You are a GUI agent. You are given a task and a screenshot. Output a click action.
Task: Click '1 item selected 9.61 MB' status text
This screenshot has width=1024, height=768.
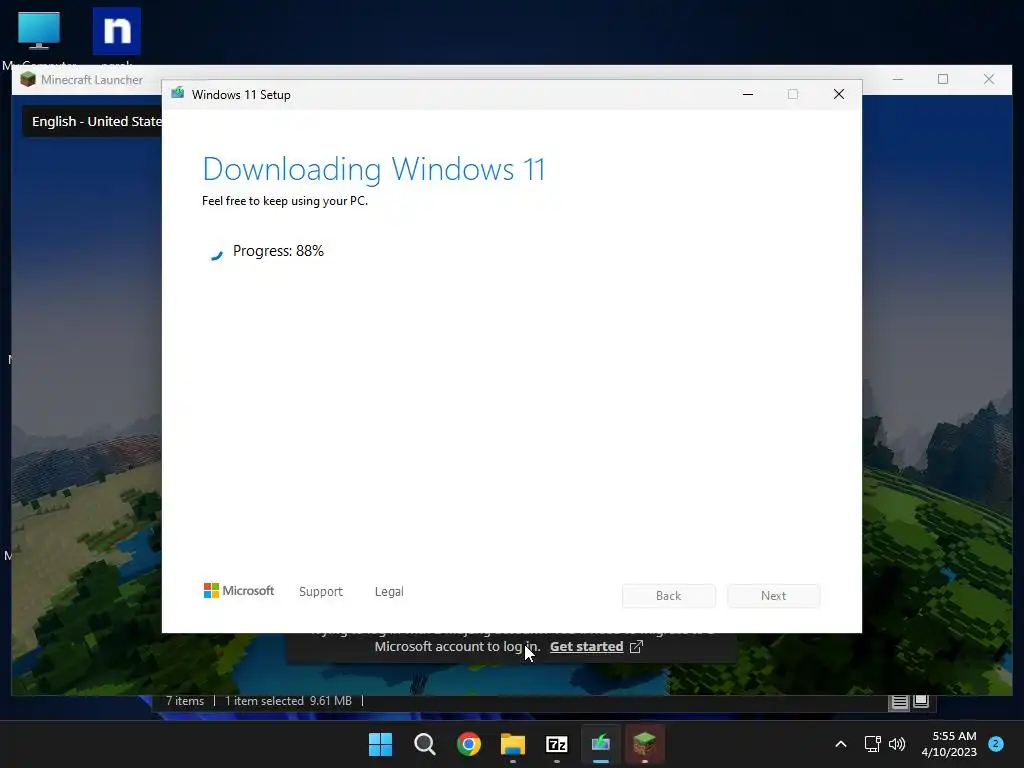[288, 701]
